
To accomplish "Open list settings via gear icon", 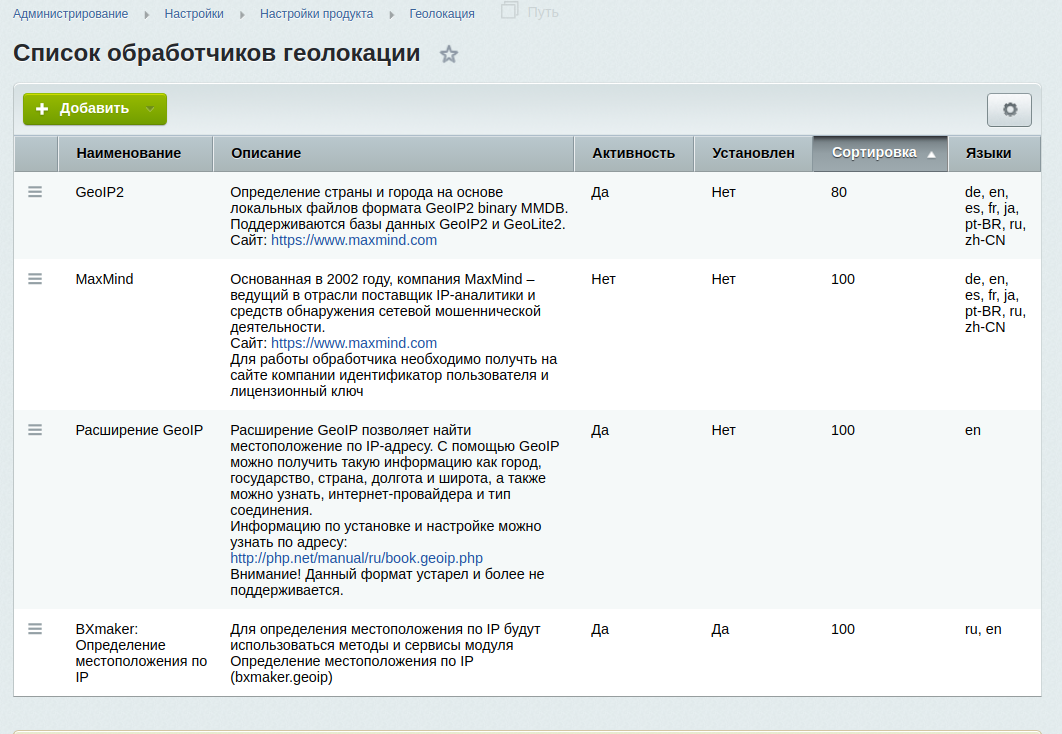I will pos(1009,110).
